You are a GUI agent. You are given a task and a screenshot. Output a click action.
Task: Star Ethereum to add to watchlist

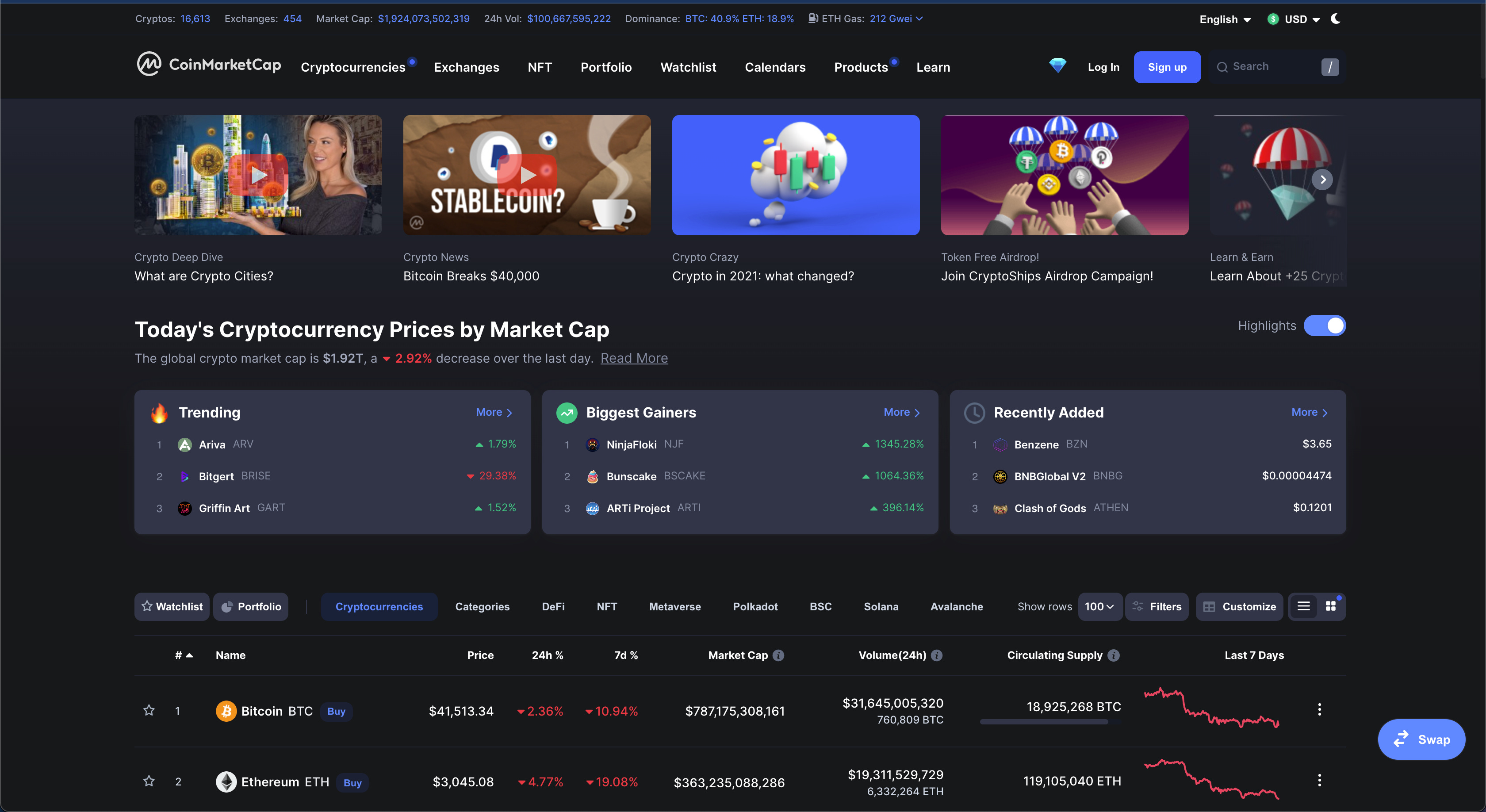149,781
